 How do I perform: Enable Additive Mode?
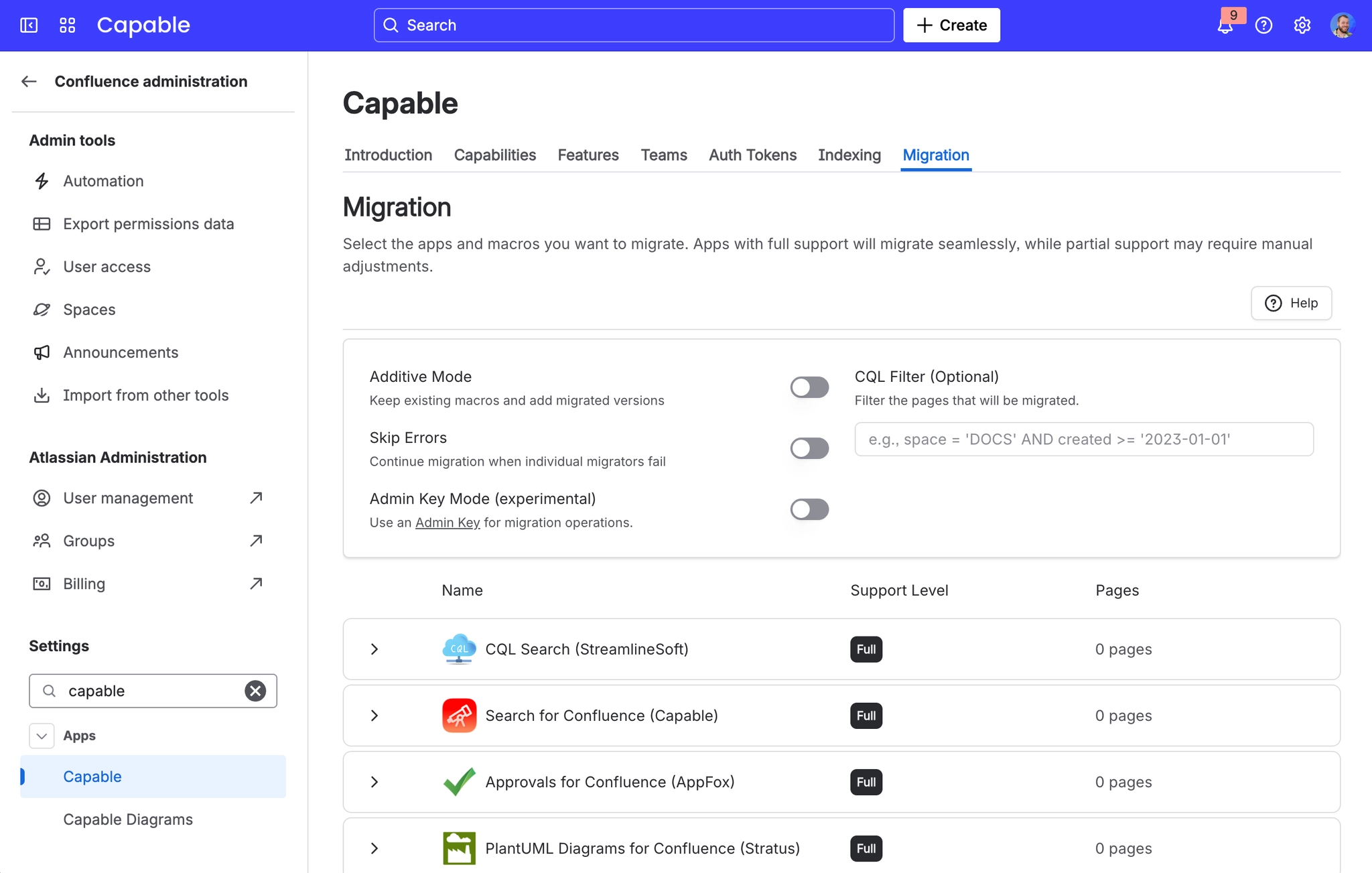(809, 387)
